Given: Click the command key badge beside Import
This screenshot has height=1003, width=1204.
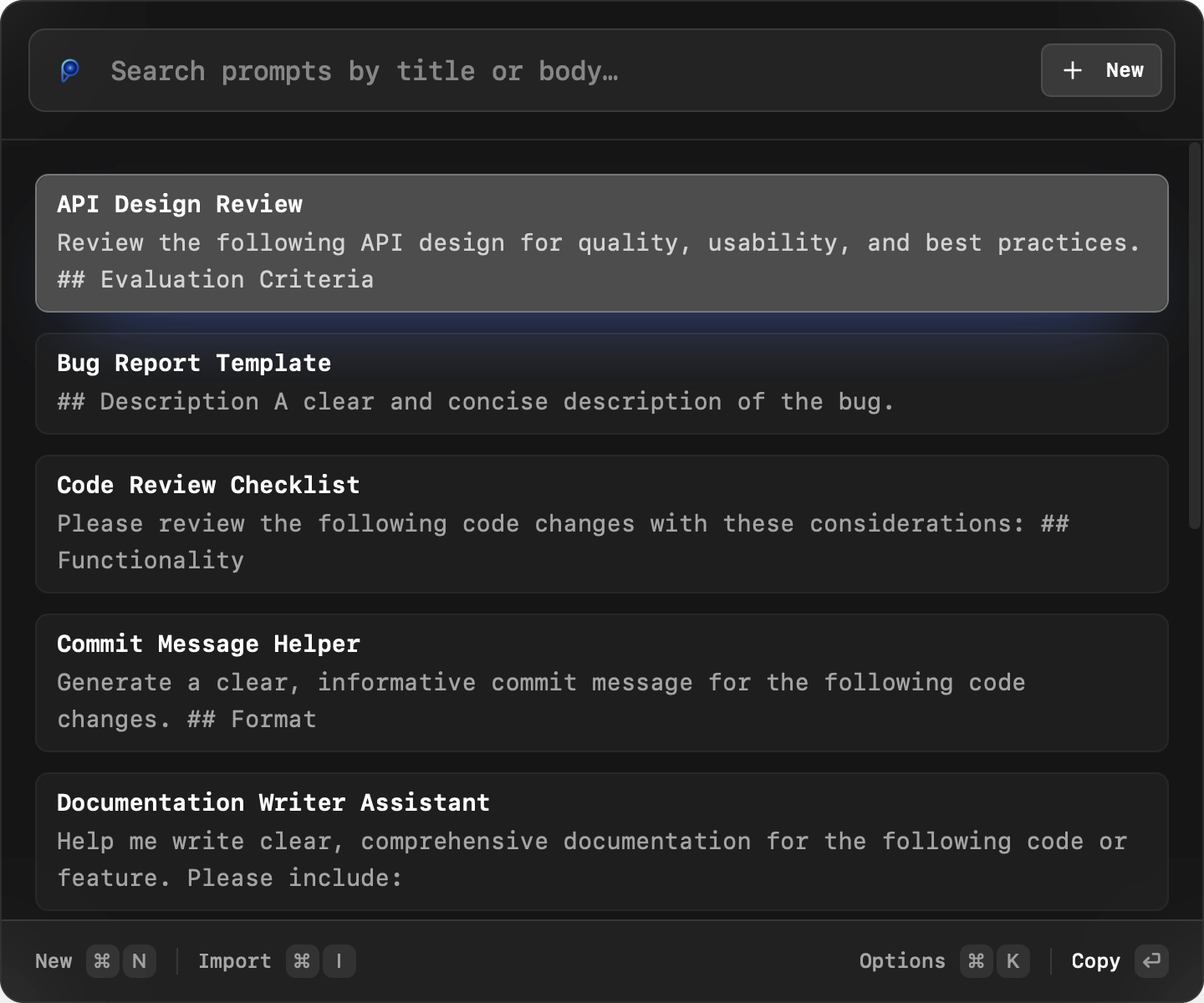Looking at the screenshot, I should pos(302,961).
